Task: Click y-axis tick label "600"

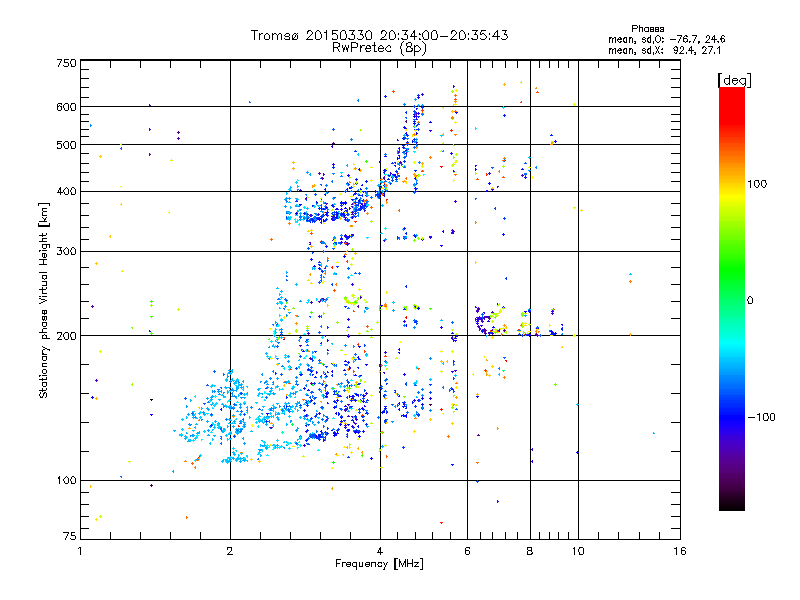Action: (66, 107)
